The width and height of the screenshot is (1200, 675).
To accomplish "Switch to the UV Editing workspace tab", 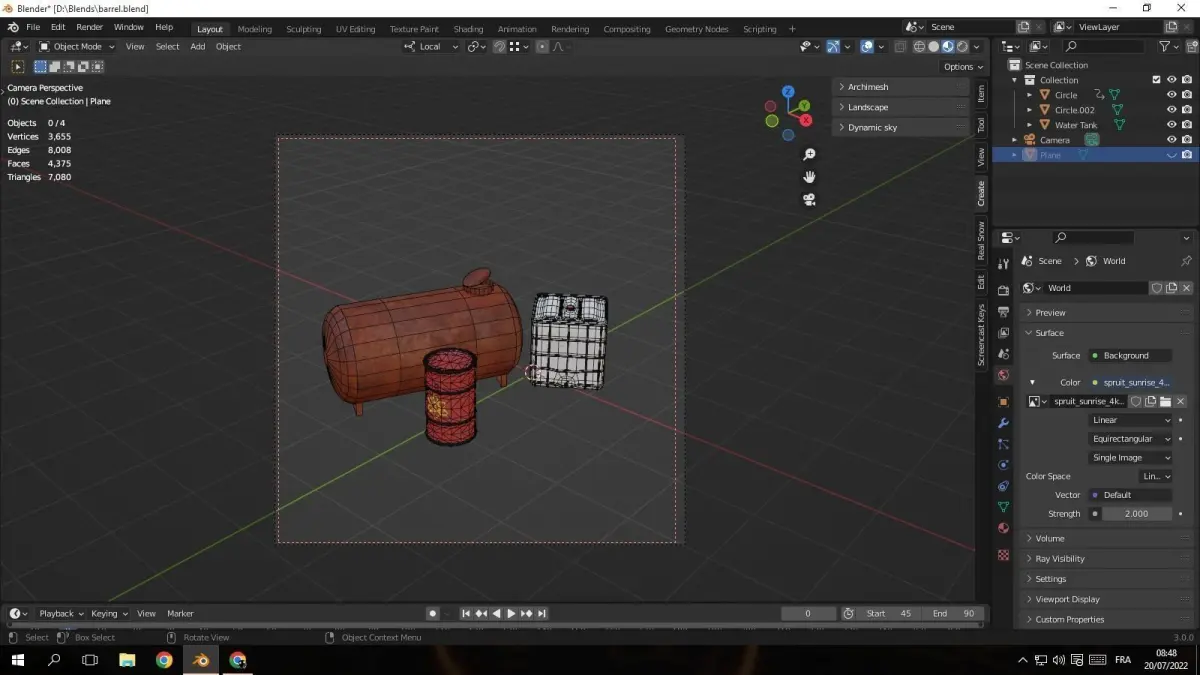I will click(x=355, y=29).
